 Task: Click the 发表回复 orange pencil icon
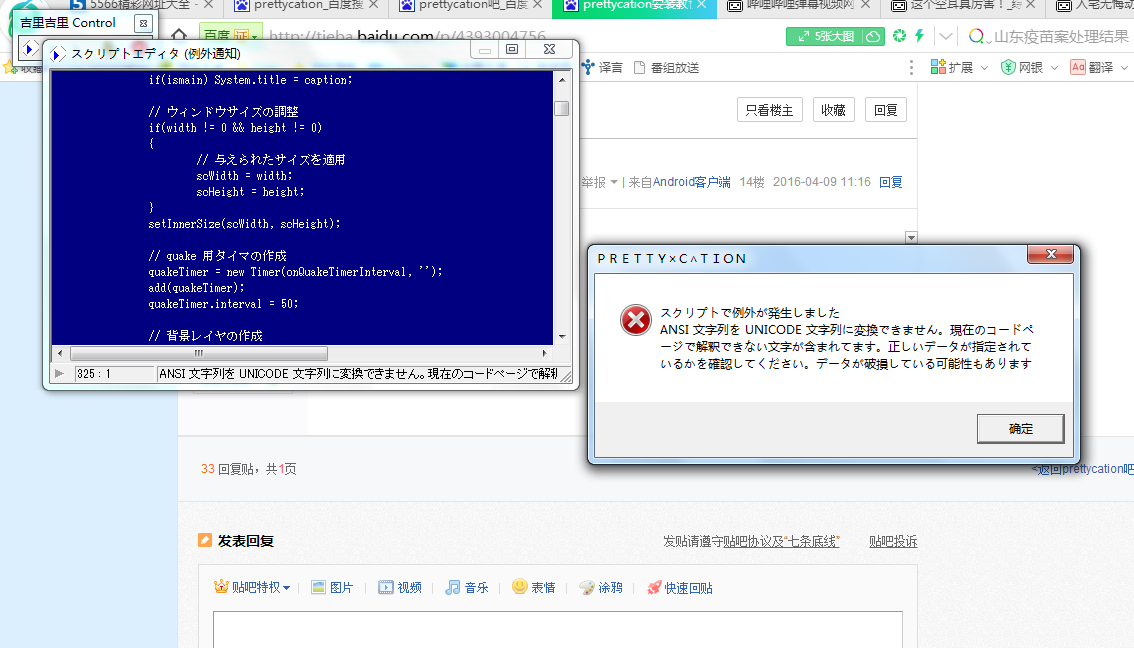205,540
